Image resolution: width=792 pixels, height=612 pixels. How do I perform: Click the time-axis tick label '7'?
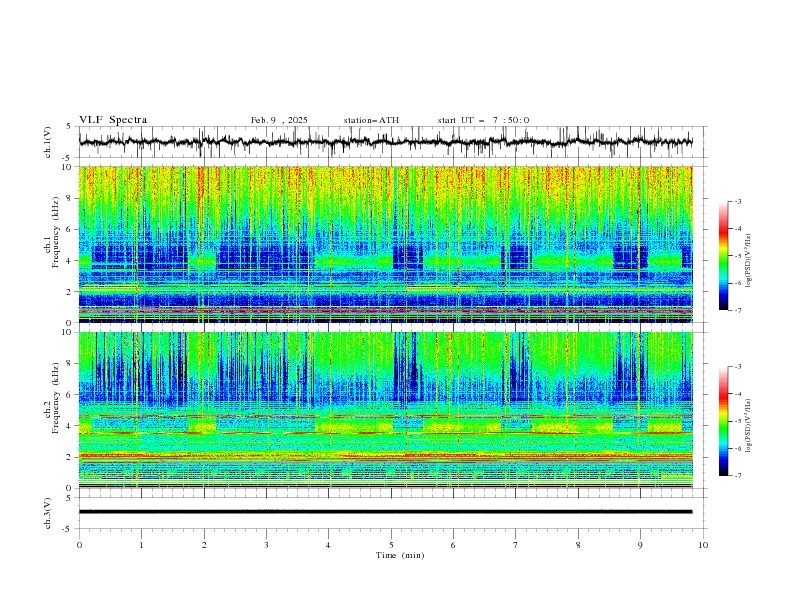point(516,545)
